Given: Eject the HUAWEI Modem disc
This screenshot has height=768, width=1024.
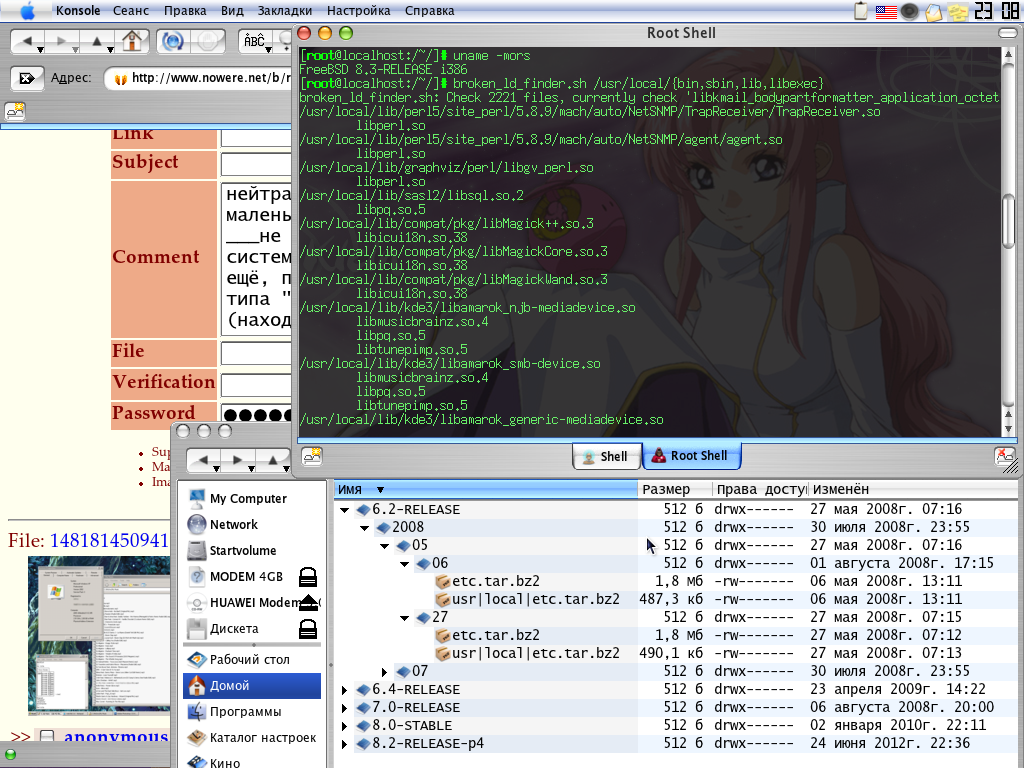Looking at the screenshot, I should pos(308,603).
